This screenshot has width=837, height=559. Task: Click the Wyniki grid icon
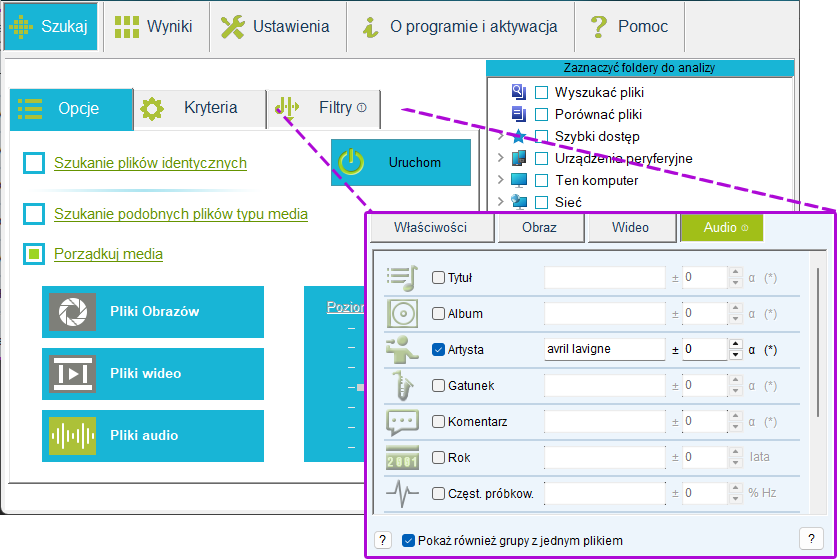coord(127,27)
